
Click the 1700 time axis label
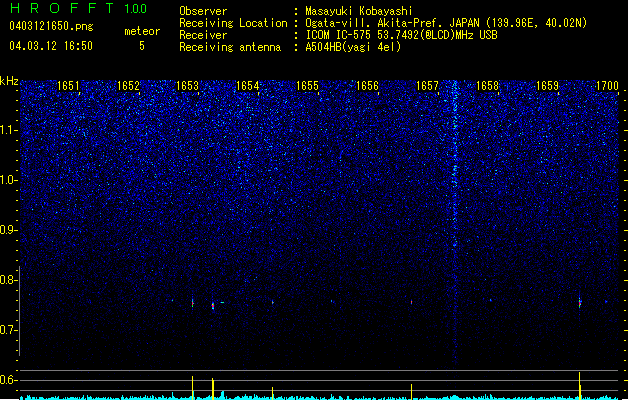pos(607,86)
